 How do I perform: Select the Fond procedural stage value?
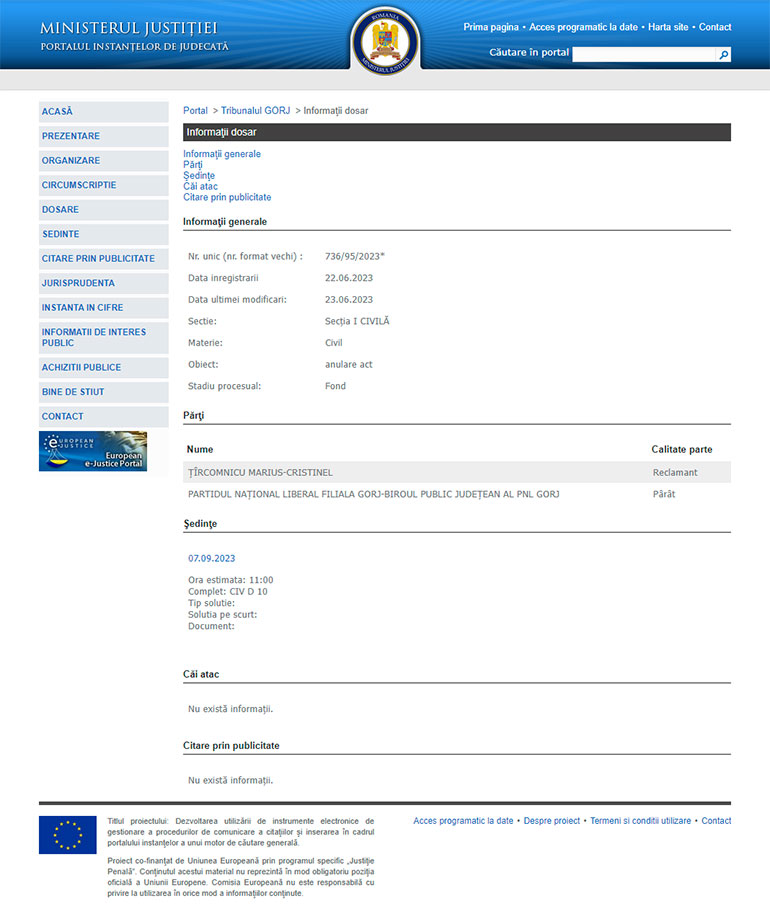[x=335, y=386]
